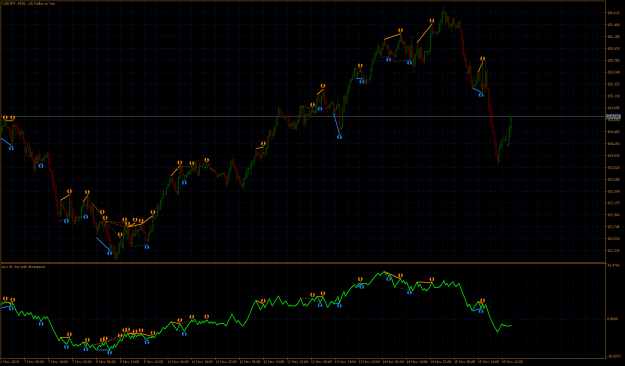Click the last orange arrow in the indicator pane

coord(482,301)
